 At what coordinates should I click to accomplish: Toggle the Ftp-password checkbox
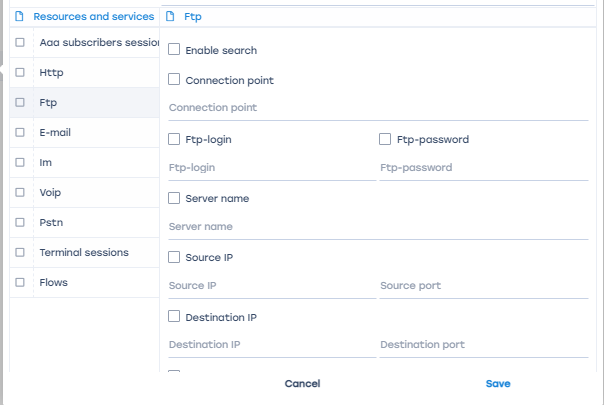tap(386, 139)
